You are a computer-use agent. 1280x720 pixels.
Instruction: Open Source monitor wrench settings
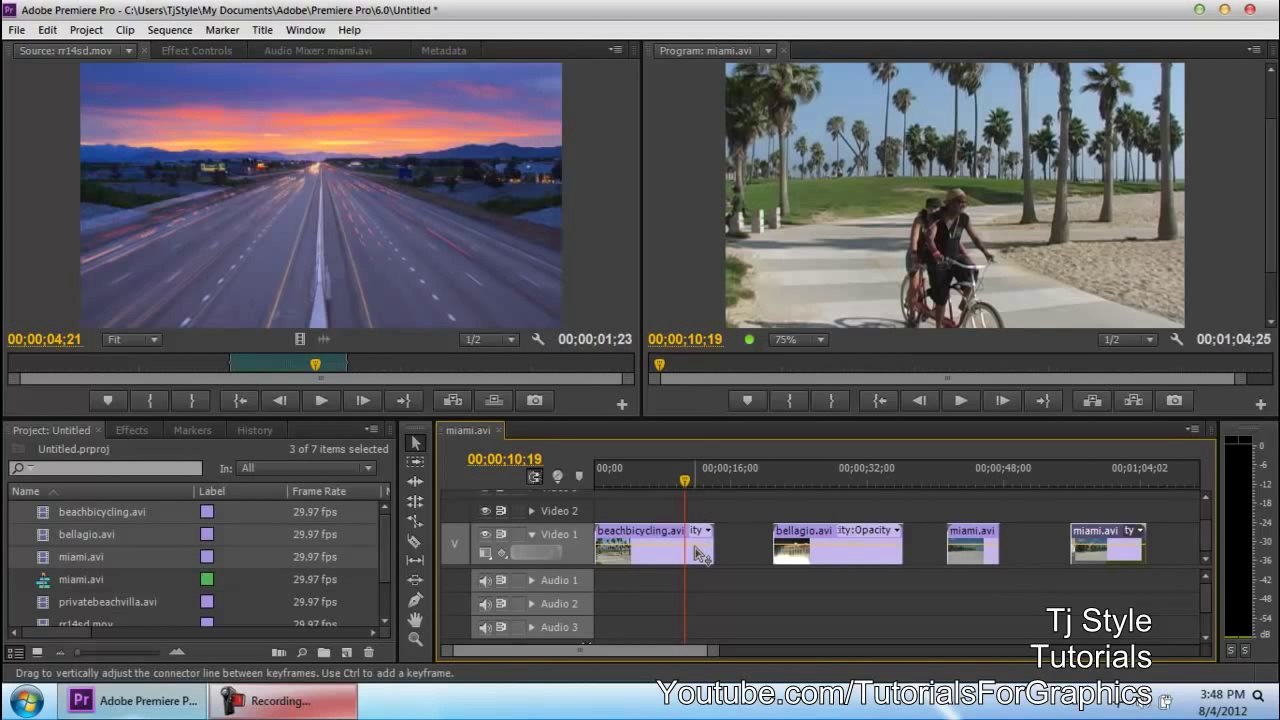(x=538, y=340)
